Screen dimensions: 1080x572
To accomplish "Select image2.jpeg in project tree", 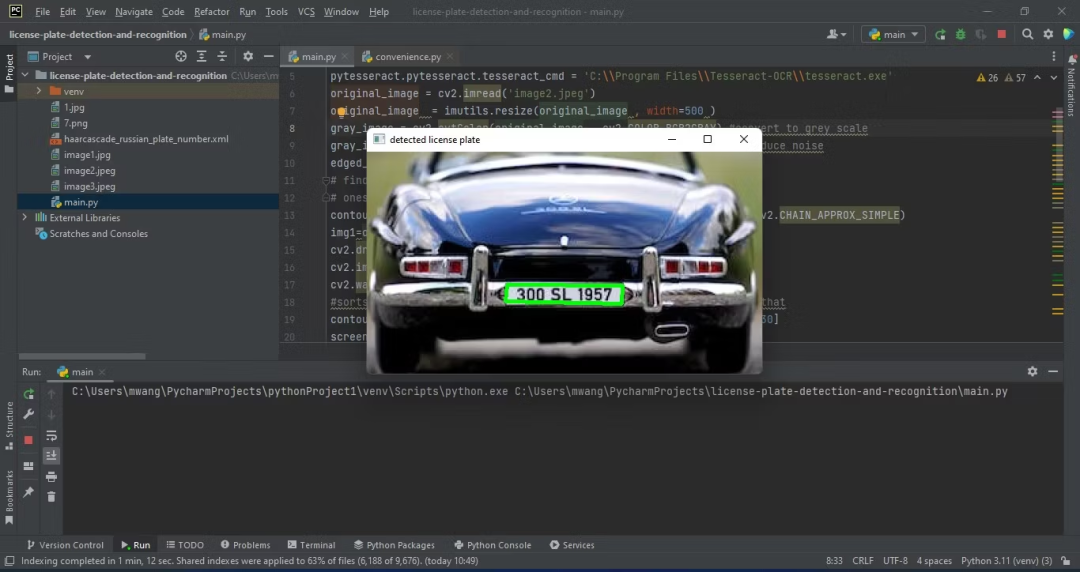I will [90, 171].
